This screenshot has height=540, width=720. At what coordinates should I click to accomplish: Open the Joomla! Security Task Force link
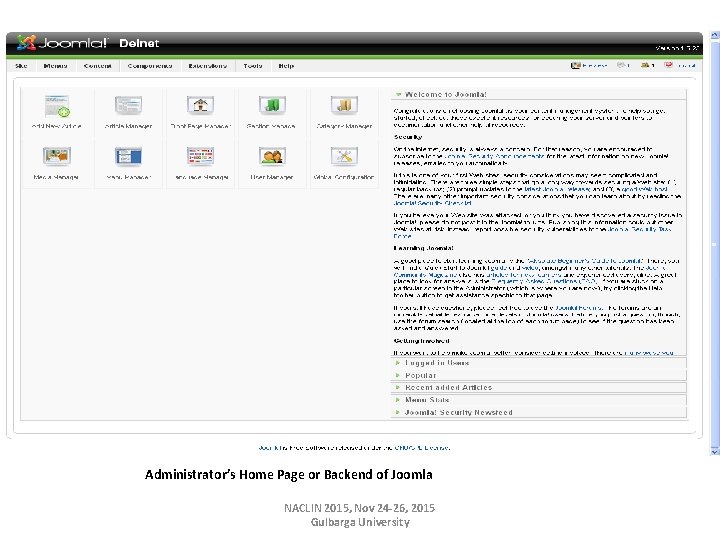pos(639,229)
